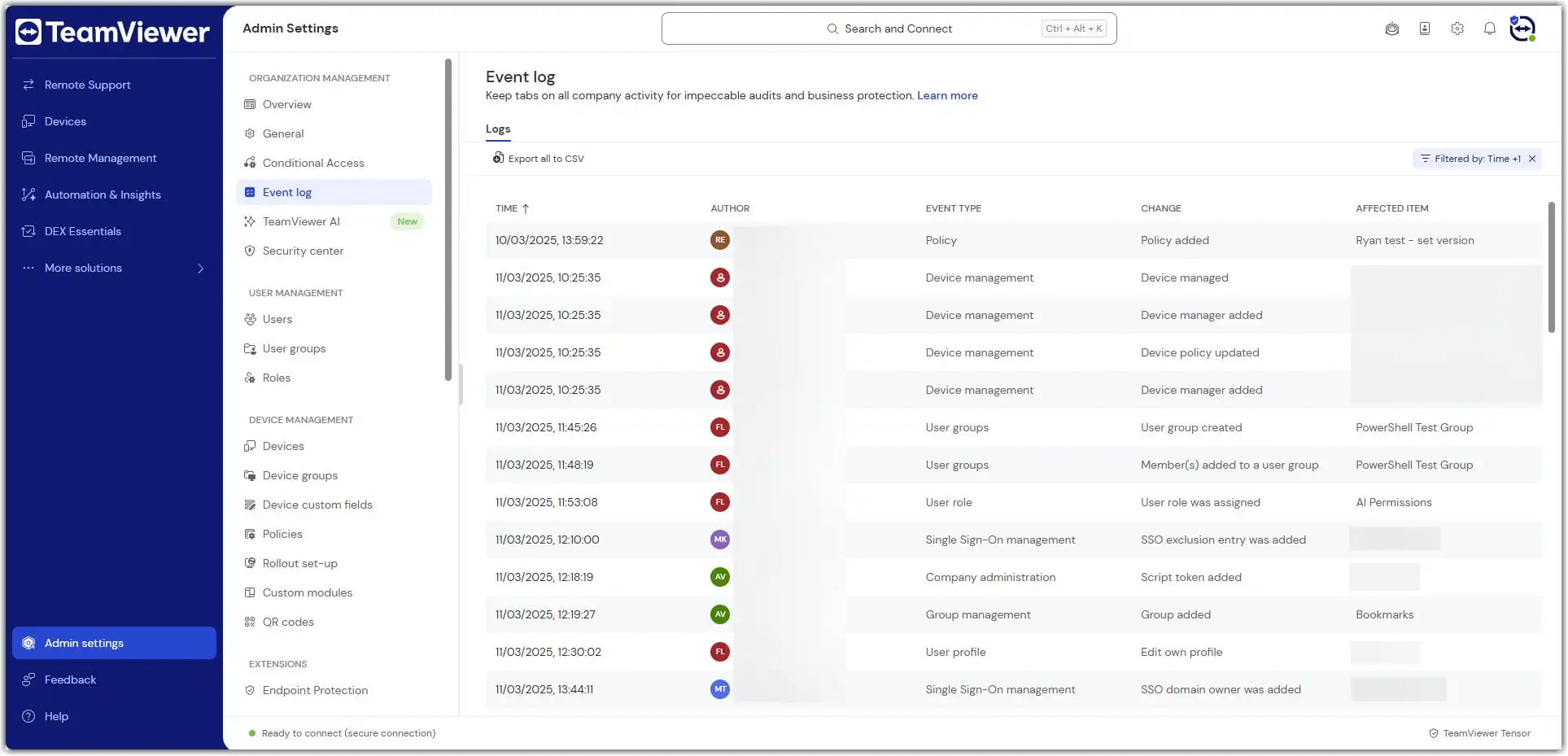Image resolution: width=1568 pixels, height=756 pixels.
Task: Switch to the Logs tab
Action: [498, 129]
